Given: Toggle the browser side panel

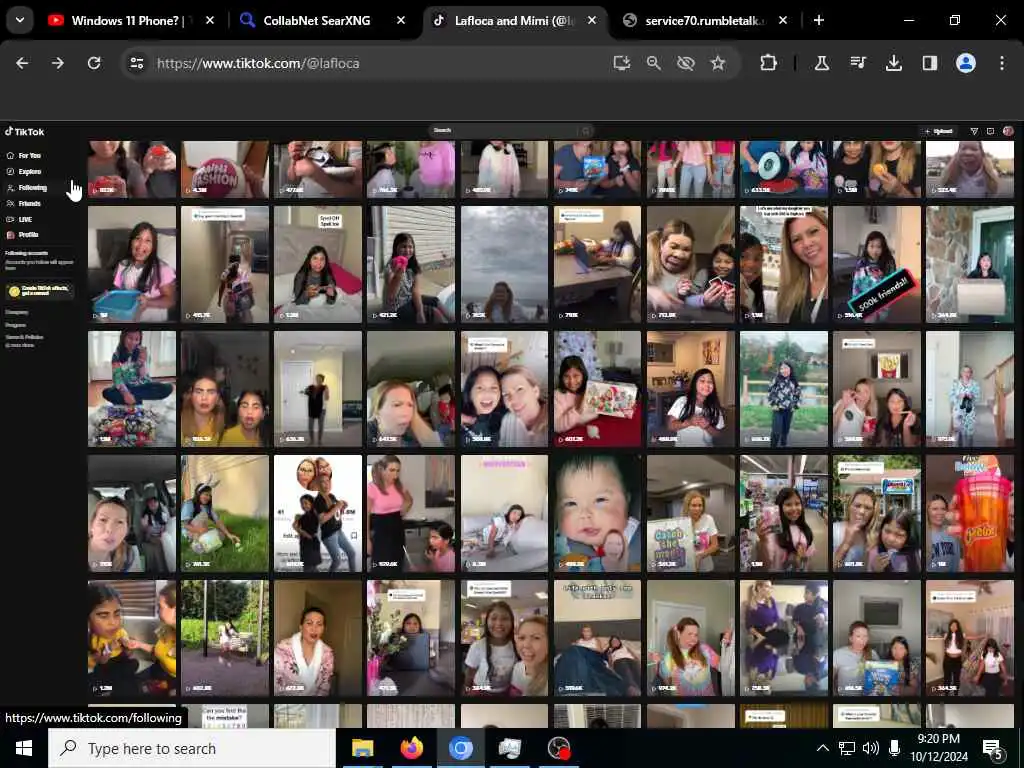Looking at the screenshot, I should click(930, 63).
